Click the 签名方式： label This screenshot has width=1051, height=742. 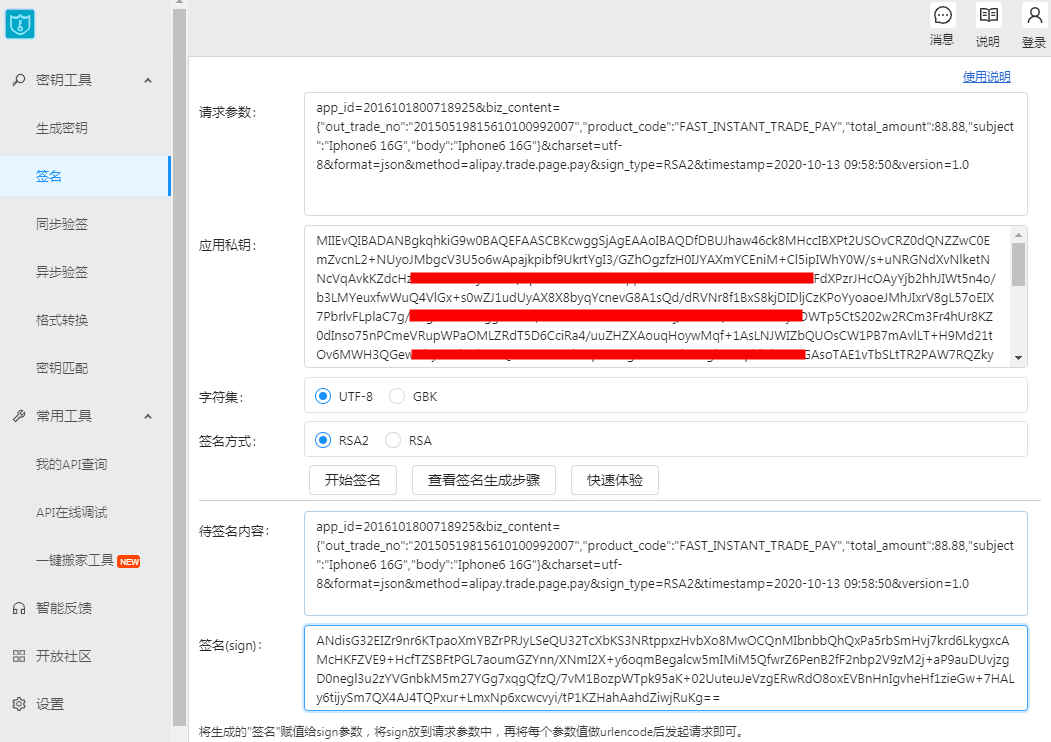[228, 441]
